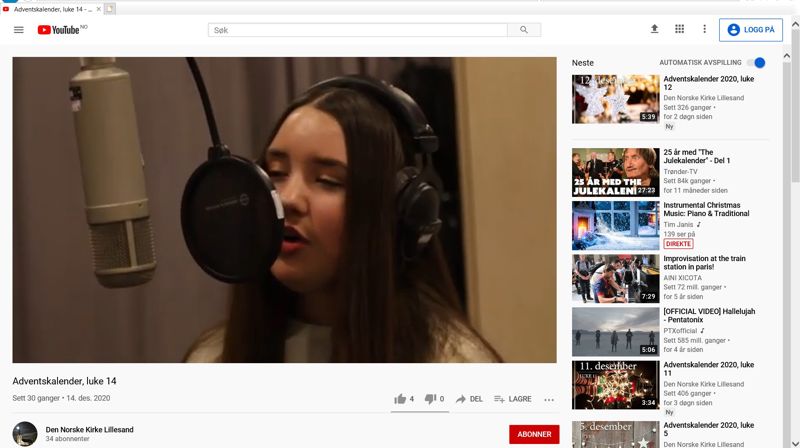Viewport: 800px width, 448px height.
Task: Click the LOGG PÅ sign-in button
Action: (750, 30)
